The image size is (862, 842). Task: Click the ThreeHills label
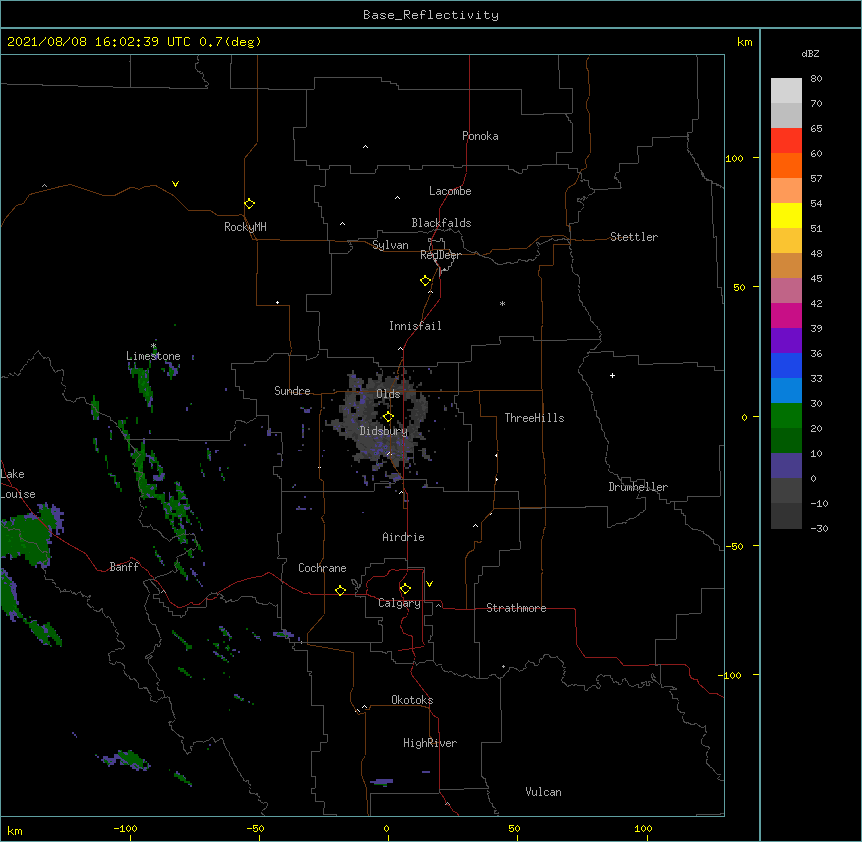[534, 418]
